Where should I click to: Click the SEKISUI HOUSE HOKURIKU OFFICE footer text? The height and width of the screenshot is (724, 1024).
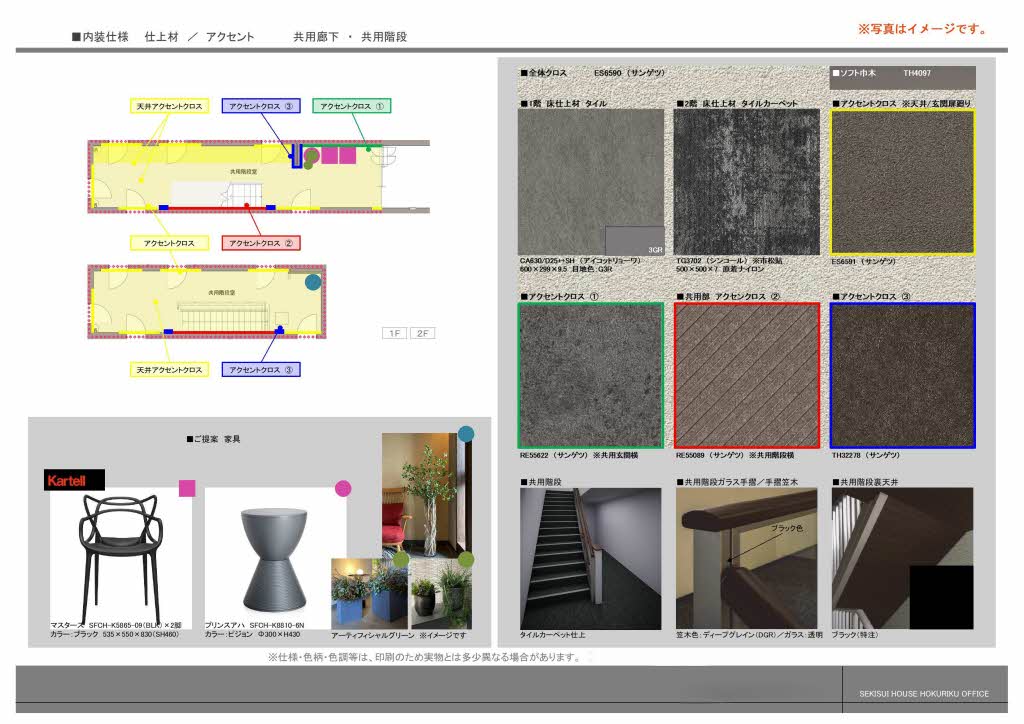click(x=923, y=694)
